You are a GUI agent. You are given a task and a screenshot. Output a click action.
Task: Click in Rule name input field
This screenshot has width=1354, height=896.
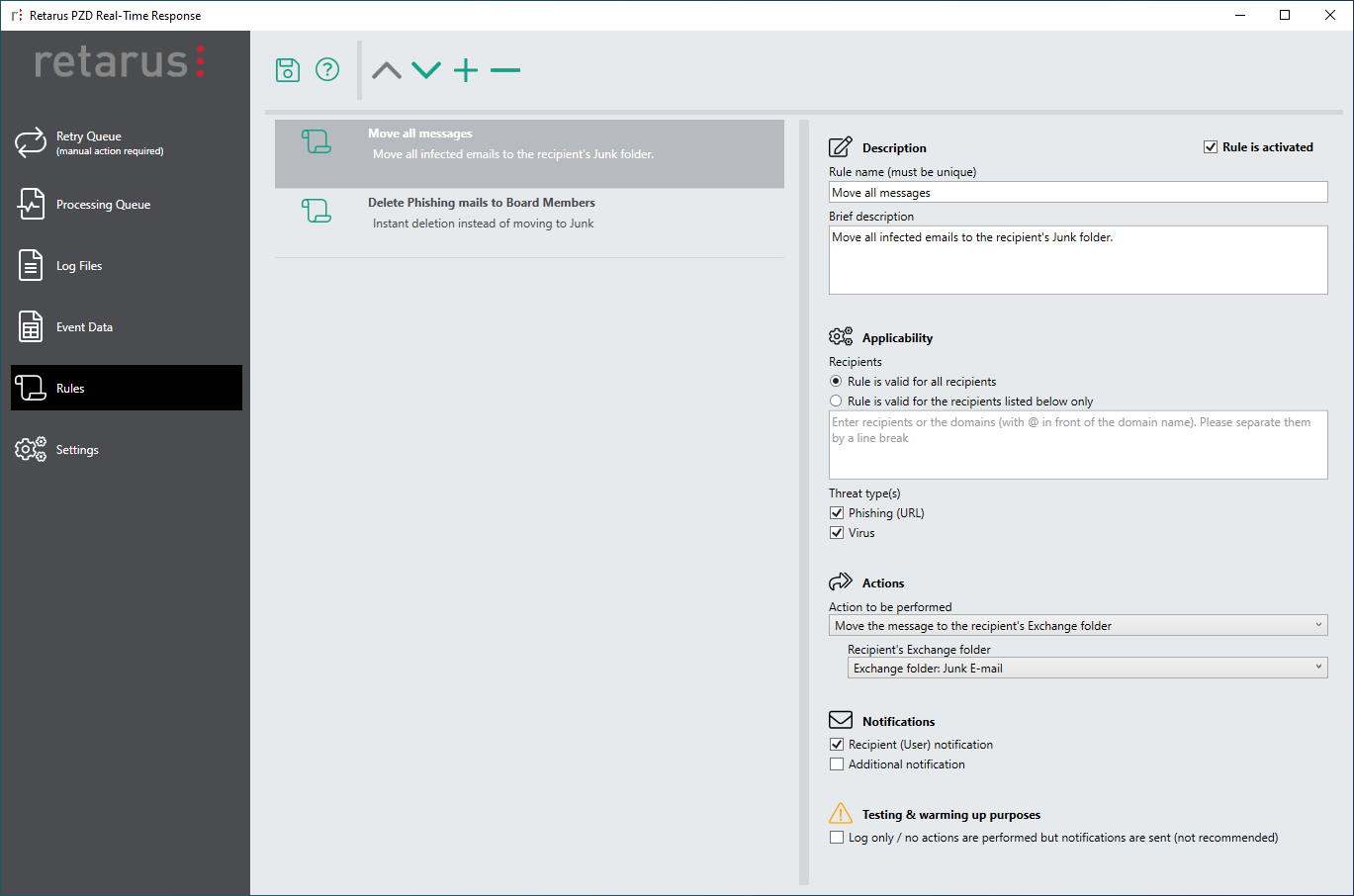click(x=1078, y=192)
